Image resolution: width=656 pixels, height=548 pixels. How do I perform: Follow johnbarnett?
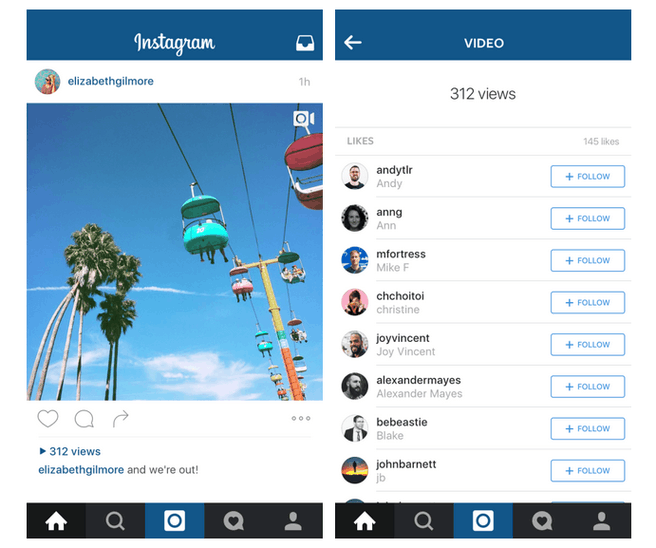[x=587, y=471]
